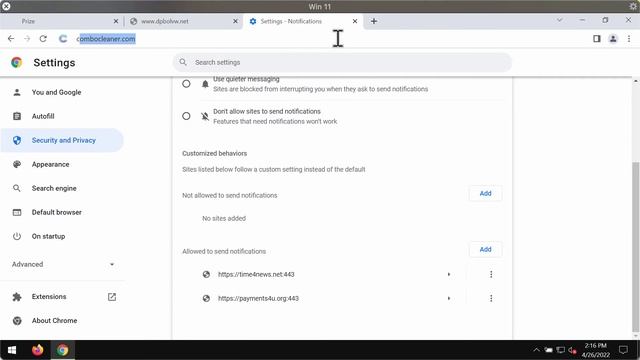The width and height of the screenshot is (640, 360).
Task: Click https://time4news.net:443 entry text
Action: 256,274
